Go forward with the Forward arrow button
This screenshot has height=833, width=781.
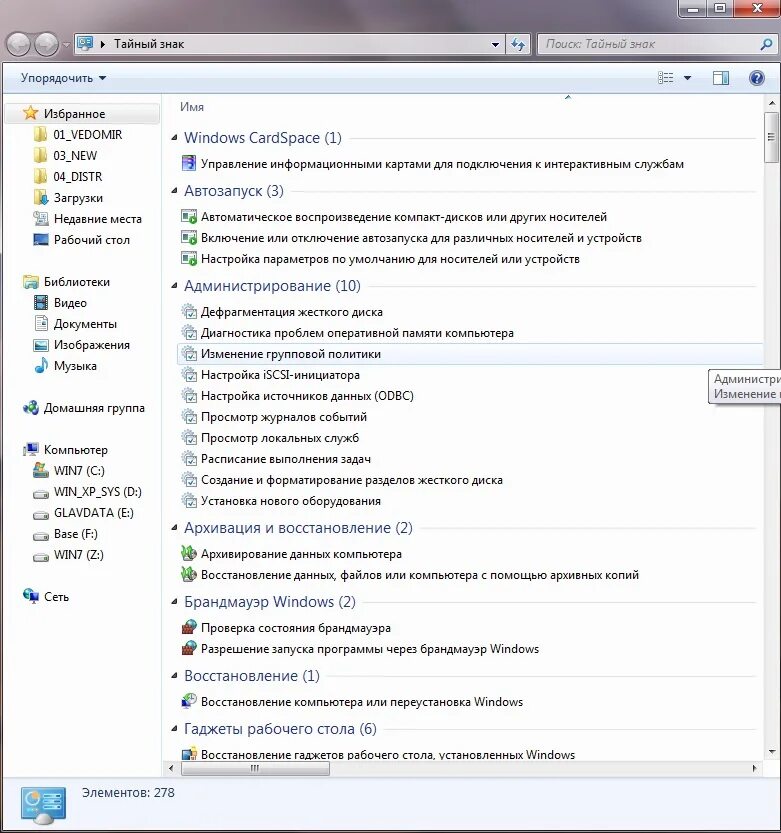pyautogui.click(x=46, y=44)
